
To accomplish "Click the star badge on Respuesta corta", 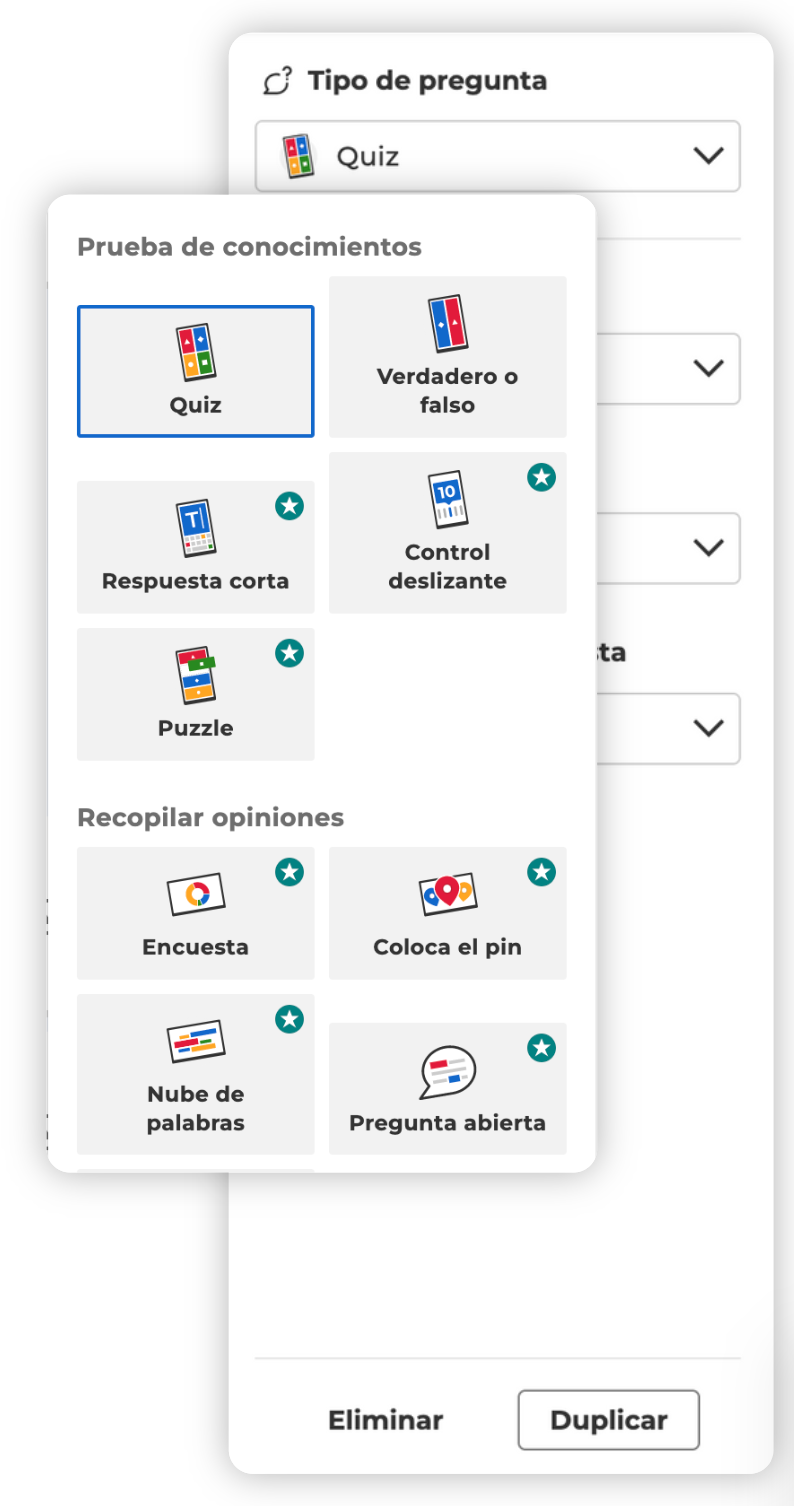I will click(289, 507).
